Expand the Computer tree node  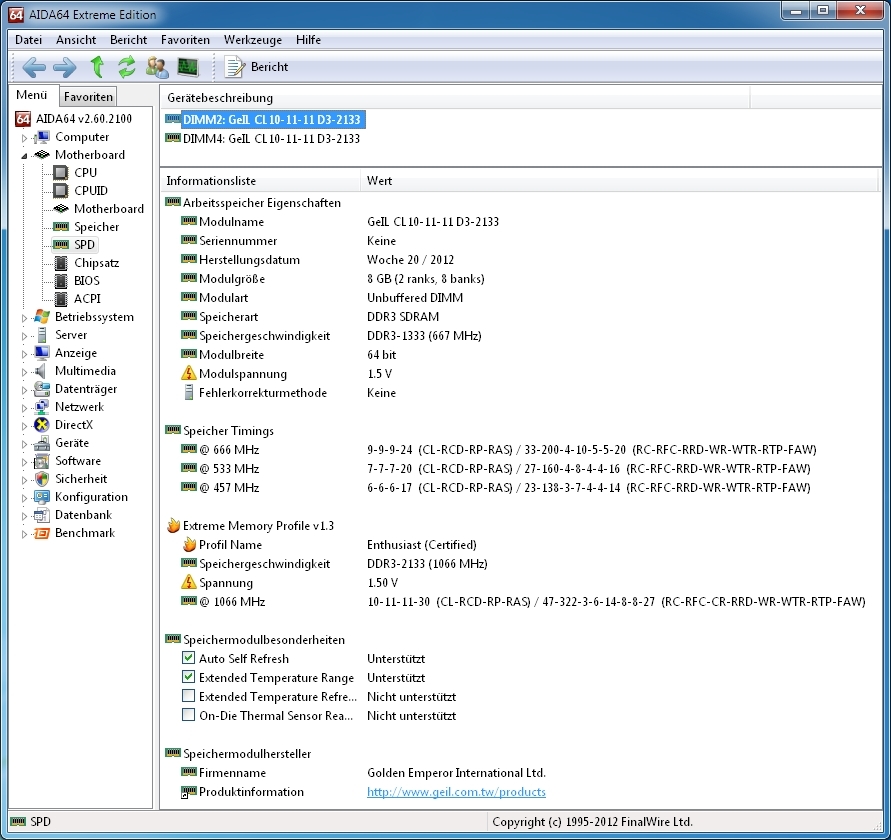pyautogui.click(x=25, y=138)
